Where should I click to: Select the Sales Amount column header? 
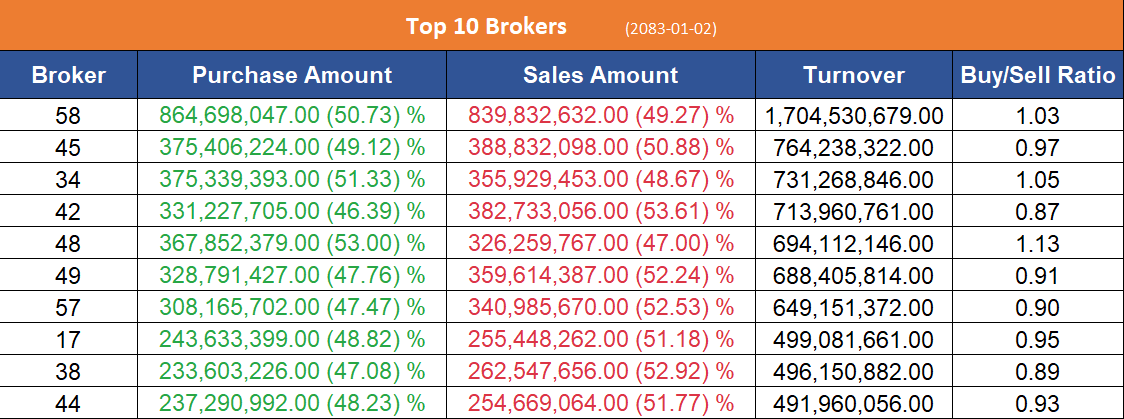pyautogui.click(x=600, y=75)
